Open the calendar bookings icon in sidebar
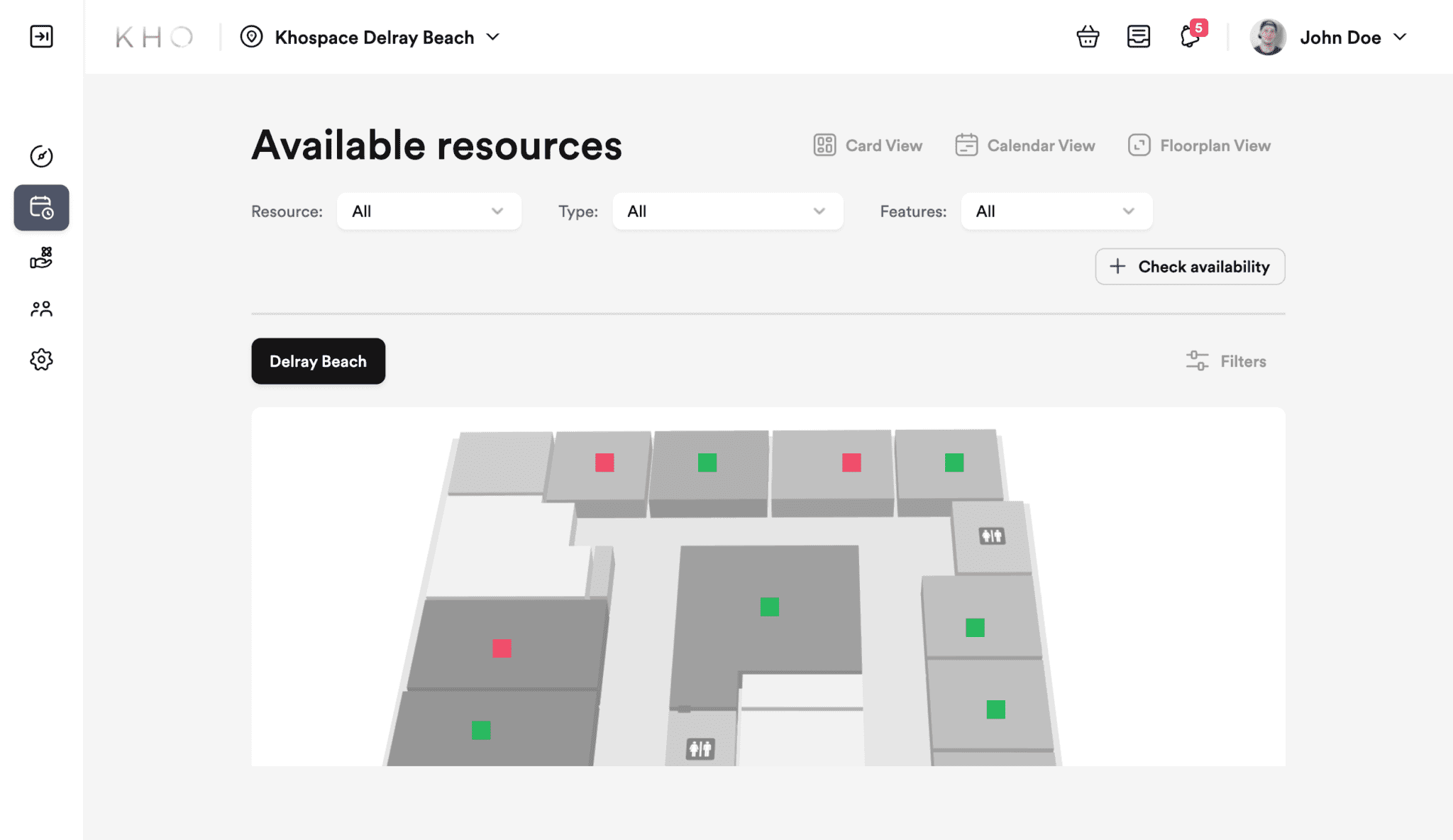Viewport: 1453px width, 840px height. (41, 208)
